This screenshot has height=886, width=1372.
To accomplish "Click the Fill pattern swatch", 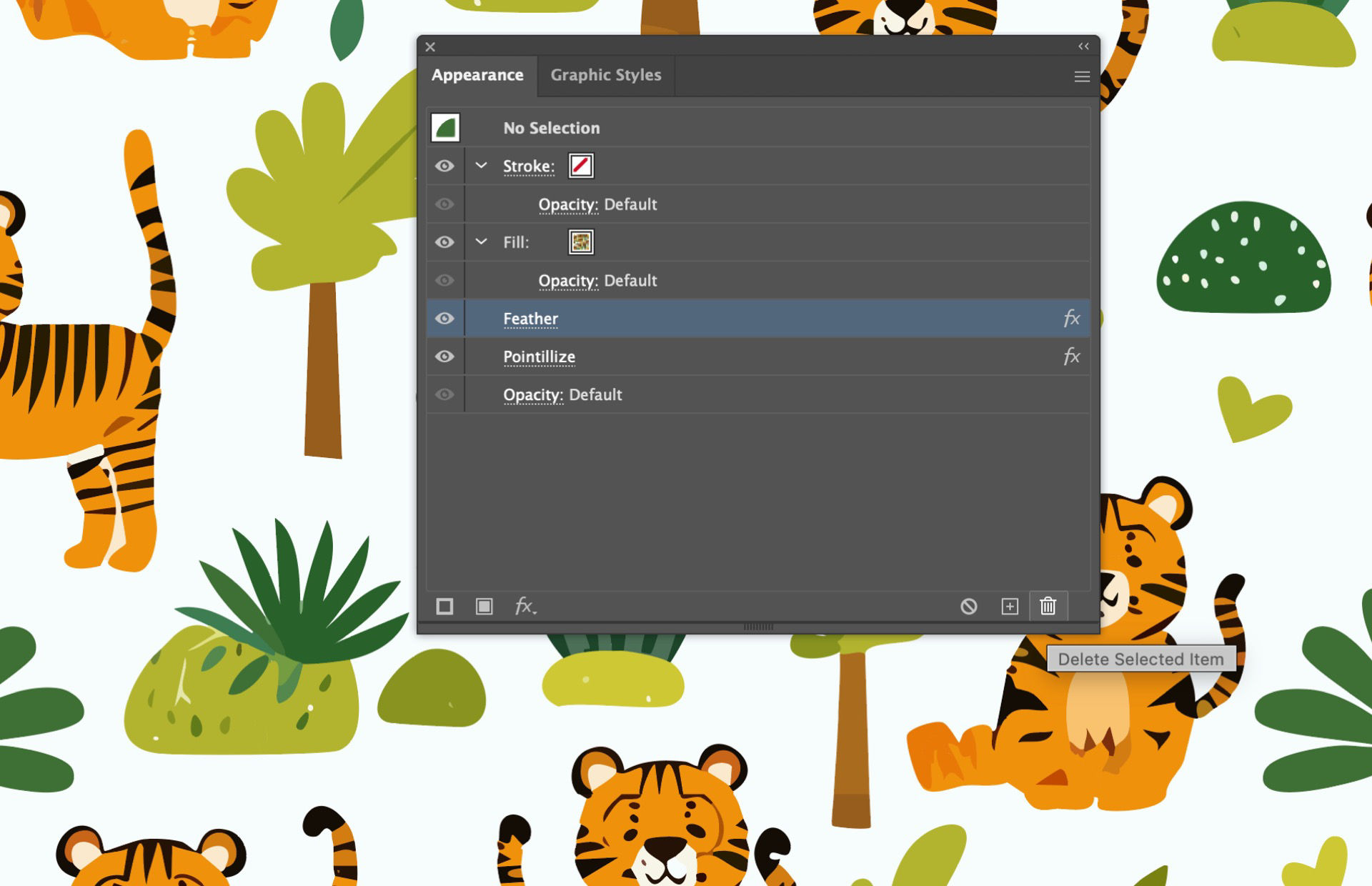I will tap(580, 242).
